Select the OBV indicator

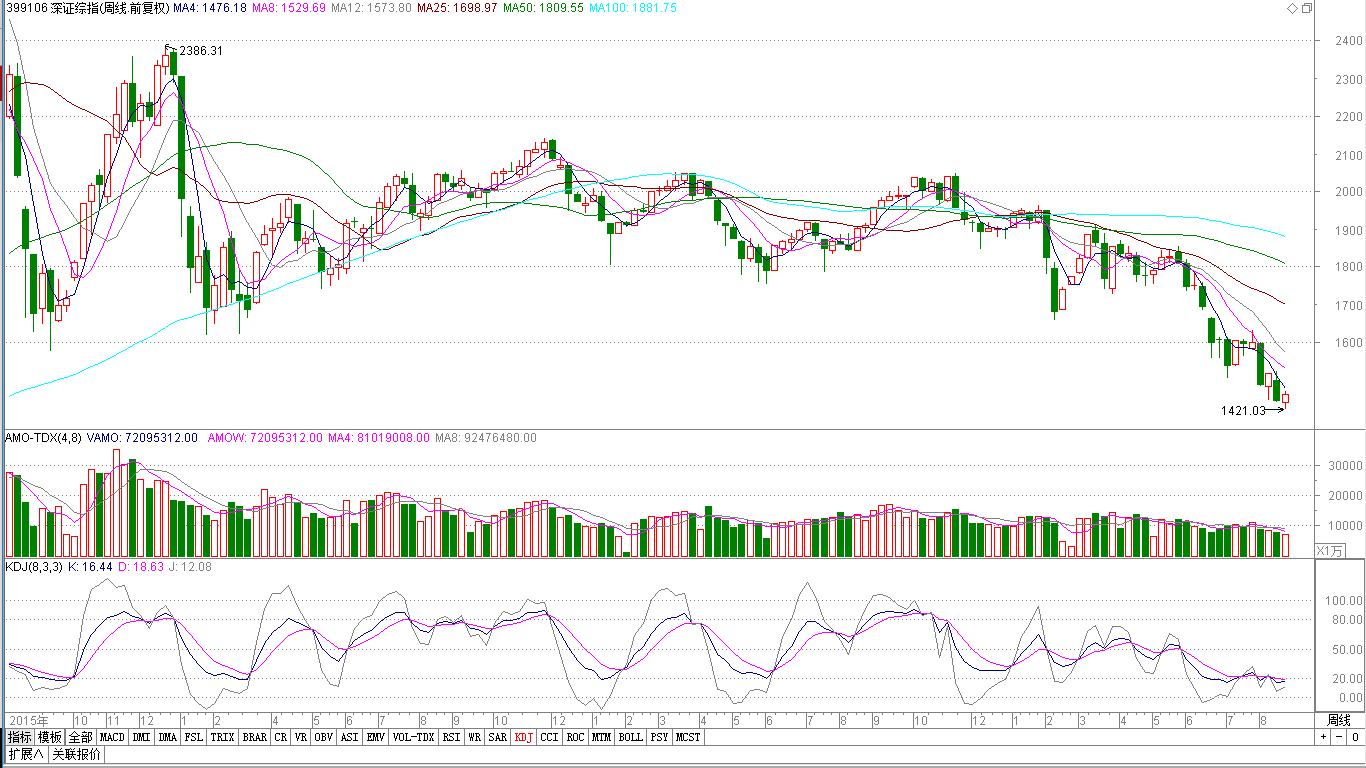[x=323, y=737]
